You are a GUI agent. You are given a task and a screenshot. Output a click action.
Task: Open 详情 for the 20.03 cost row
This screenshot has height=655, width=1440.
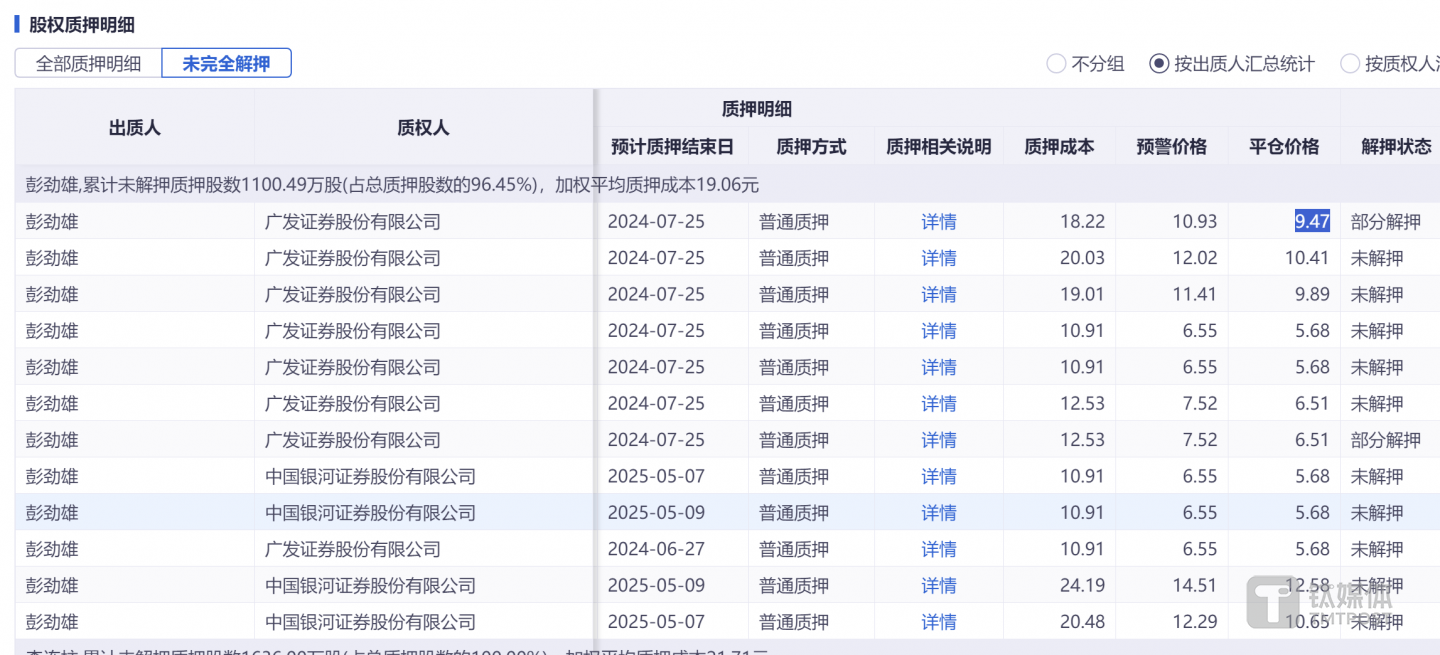click(x=938, y=258)
